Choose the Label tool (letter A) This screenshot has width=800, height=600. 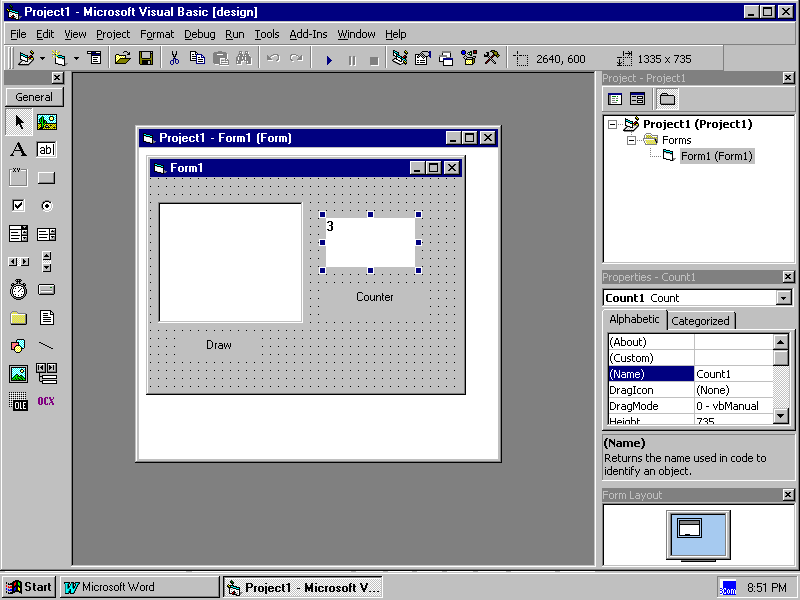[x=19, y=149]
